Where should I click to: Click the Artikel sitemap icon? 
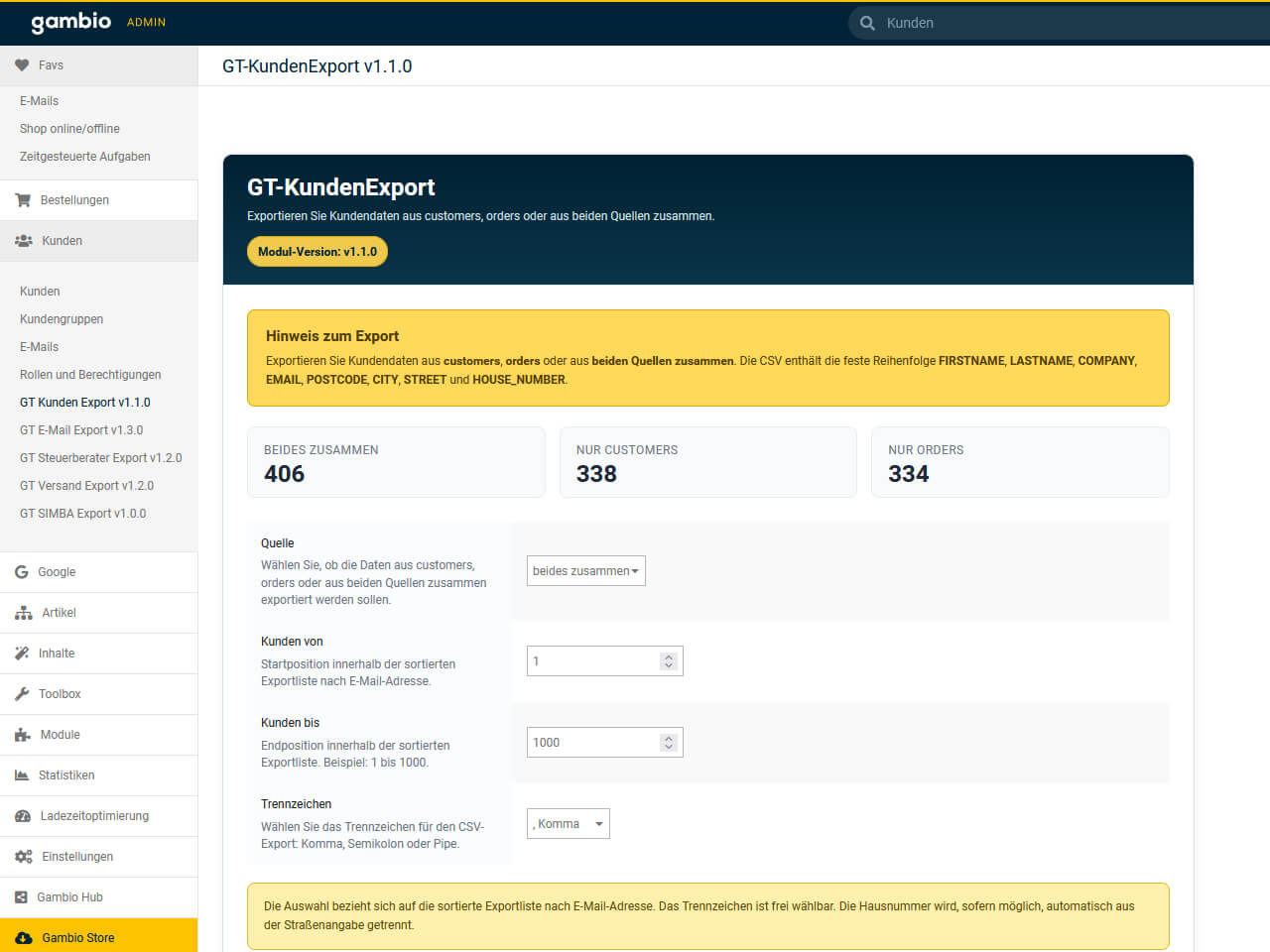pos(23,613)
